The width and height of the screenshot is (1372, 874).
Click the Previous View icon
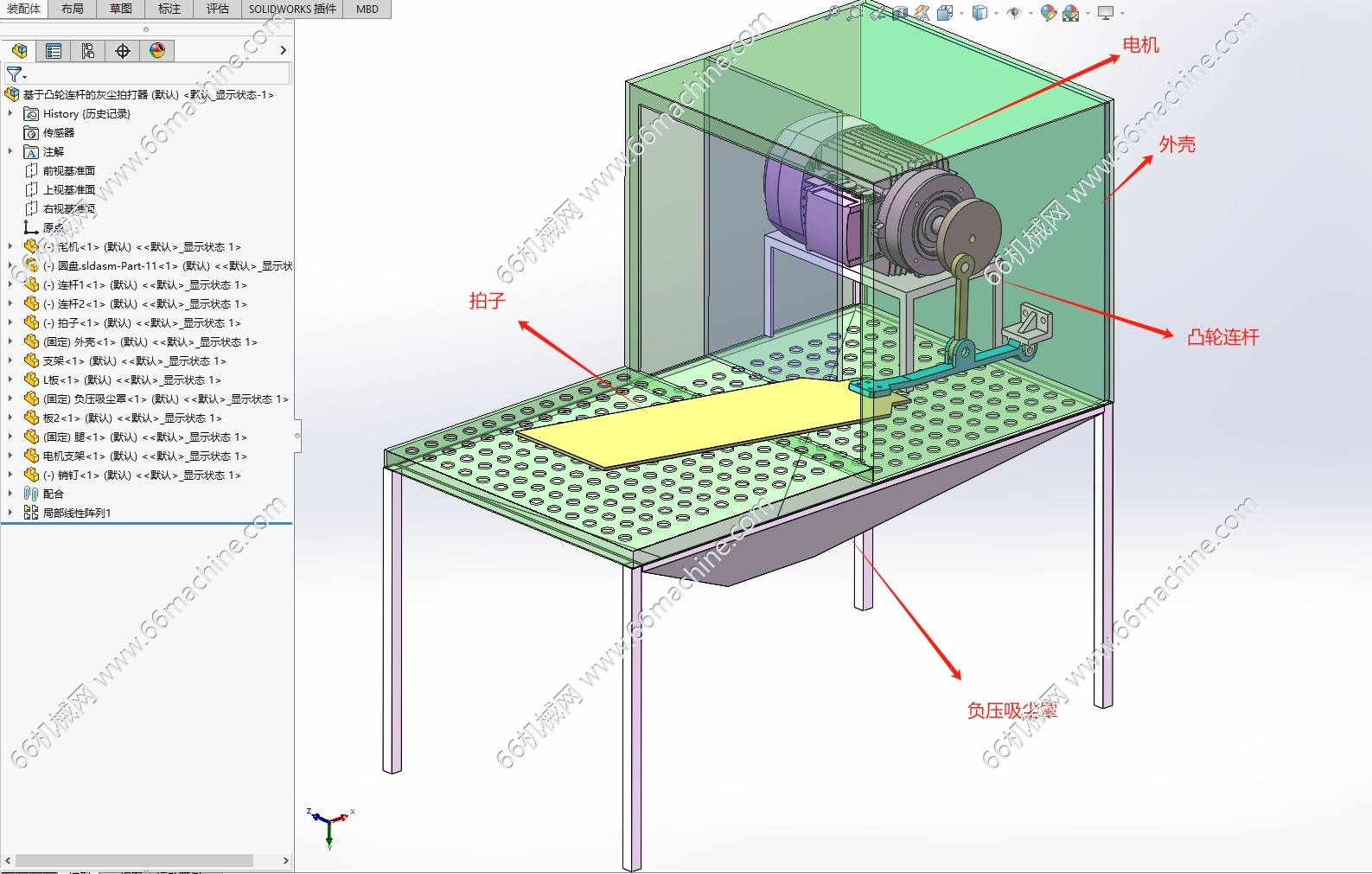(x=877, y=13)
